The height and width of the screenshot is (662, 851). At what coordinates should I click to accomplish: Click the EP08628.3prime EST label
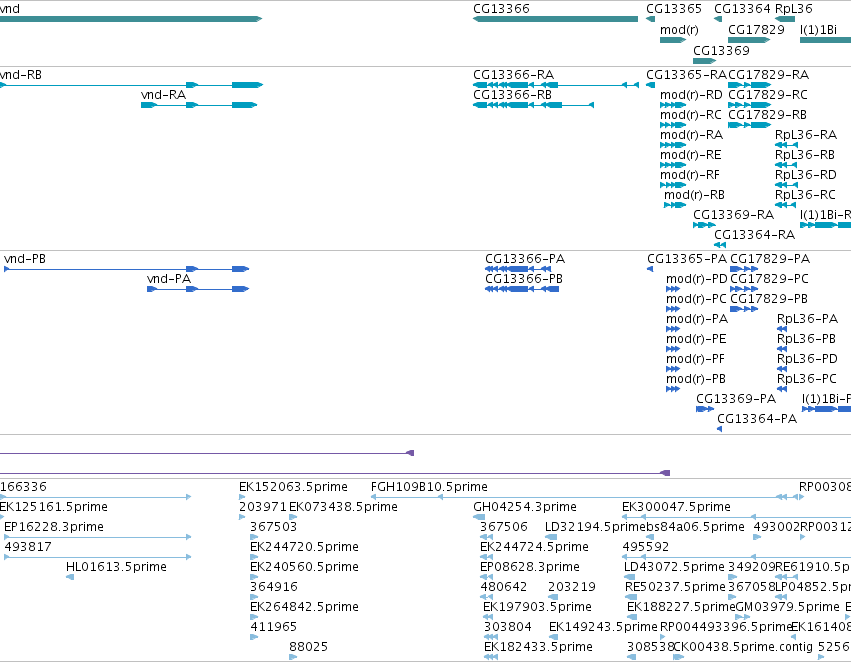coord(530,567)
